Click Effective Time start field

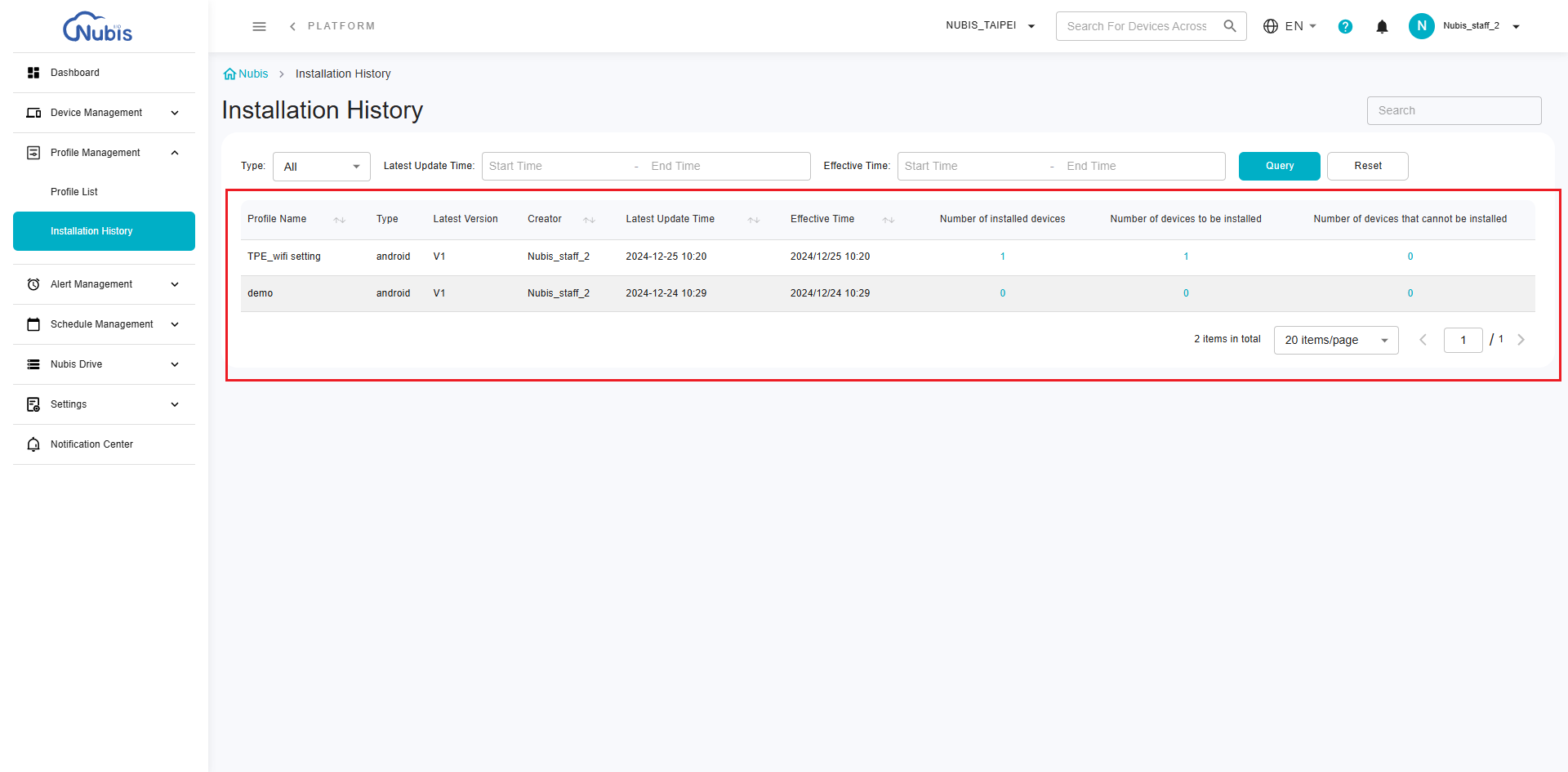(x=973, y=166)
